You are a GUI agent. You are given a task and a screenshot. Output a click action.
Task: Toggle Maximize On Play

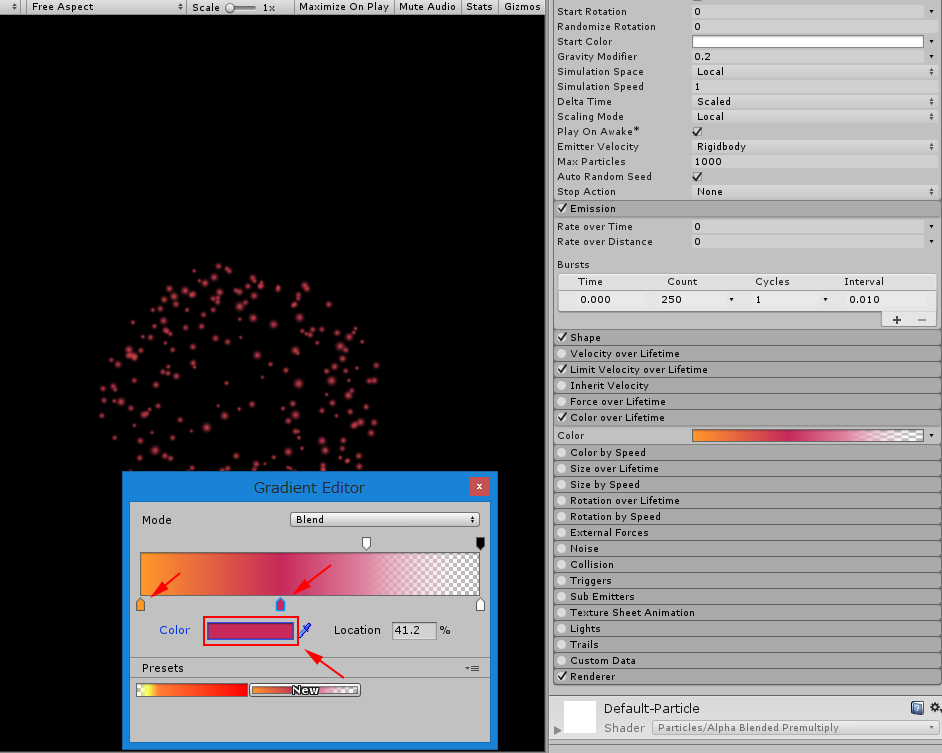coord(344,7)
